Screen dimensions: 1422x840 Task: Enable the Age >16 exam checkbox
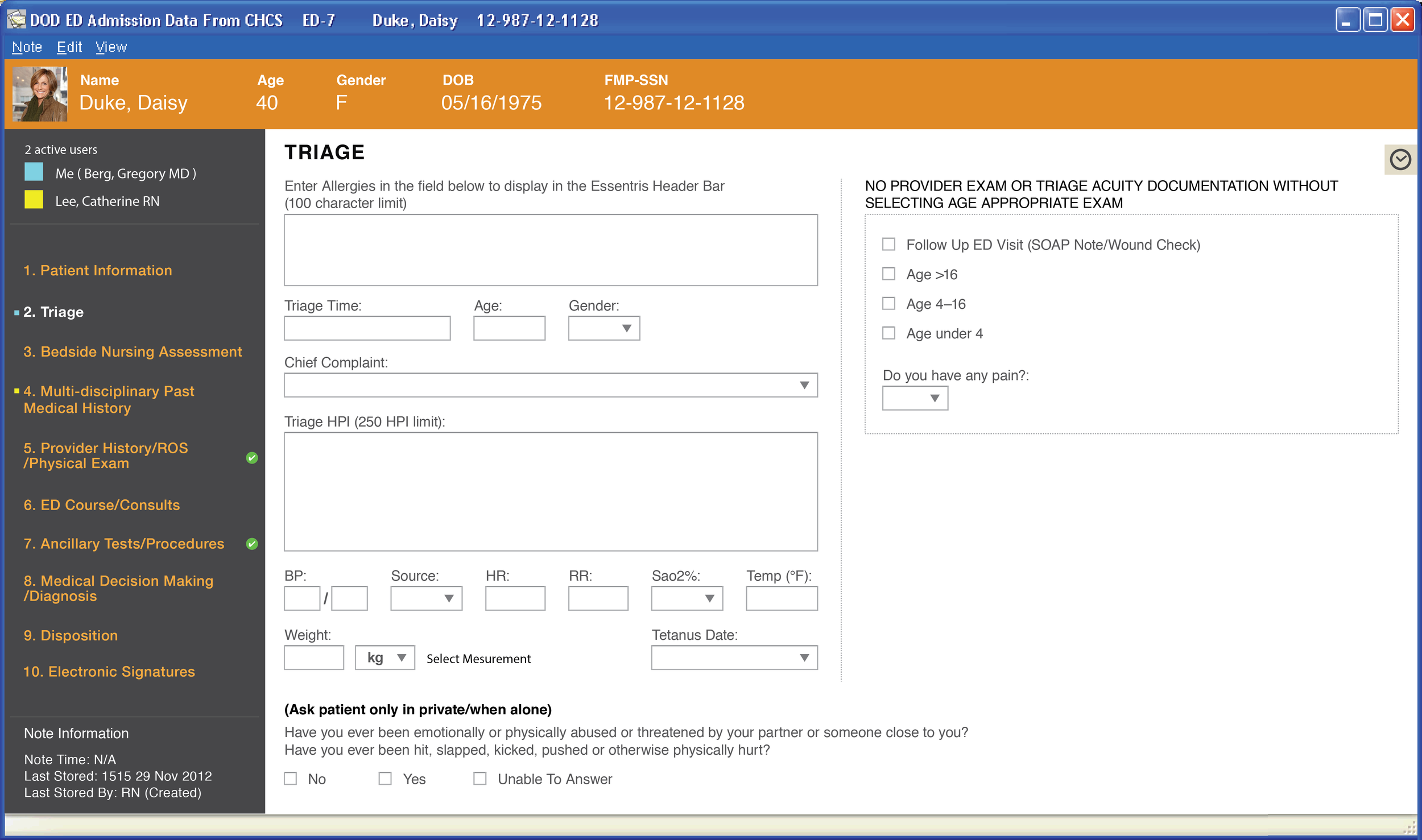888,274
